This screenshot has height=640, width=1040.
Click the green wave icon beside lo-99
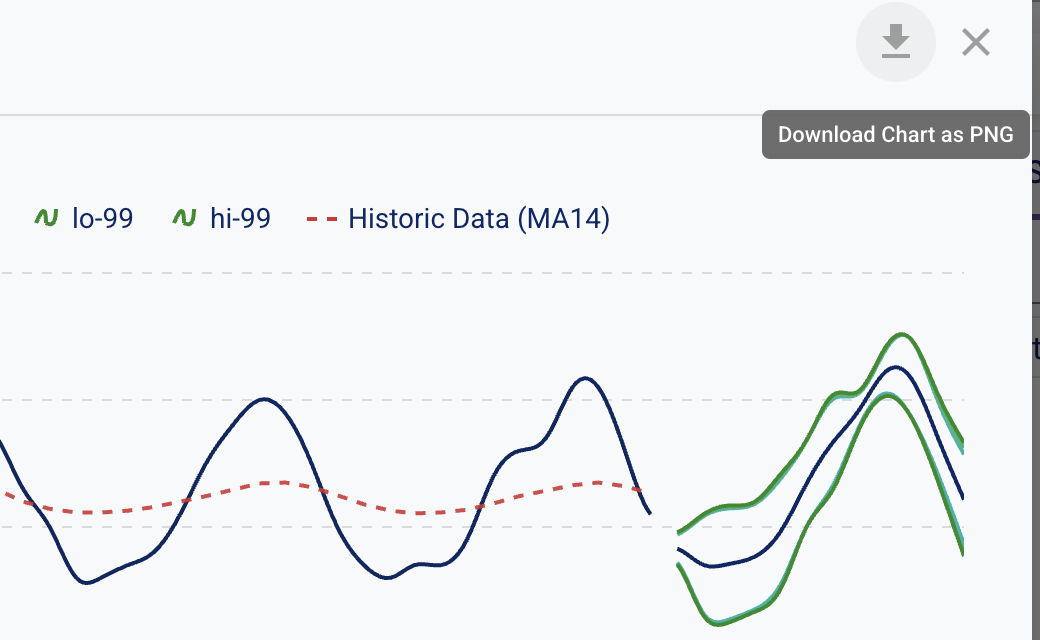[46, 218]
